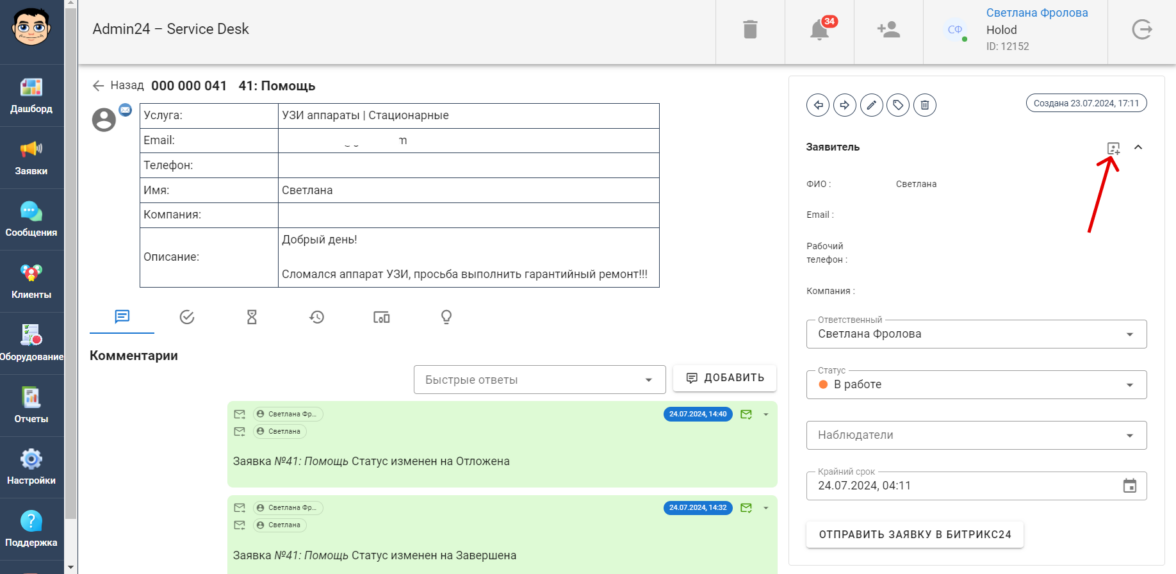The width and height of the screenshot is (1176, 574).
Task: Click the tag label icon
Action: point(899,104)
